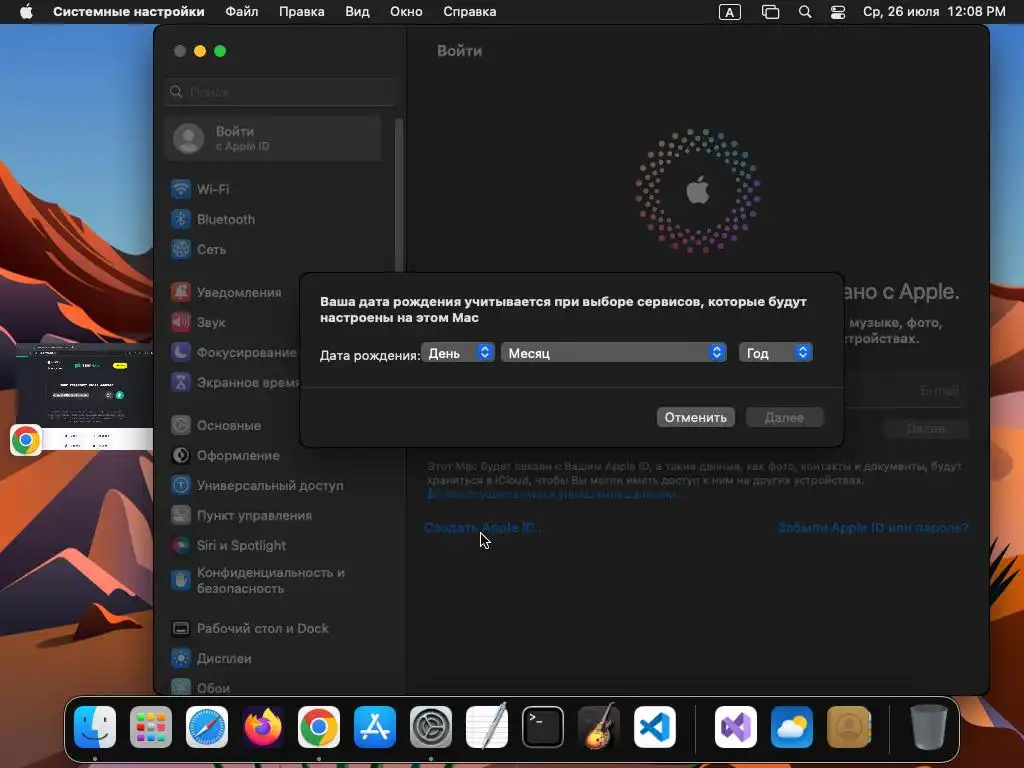
Task: Open the День birth day dropdown
Action: (458, 353)
